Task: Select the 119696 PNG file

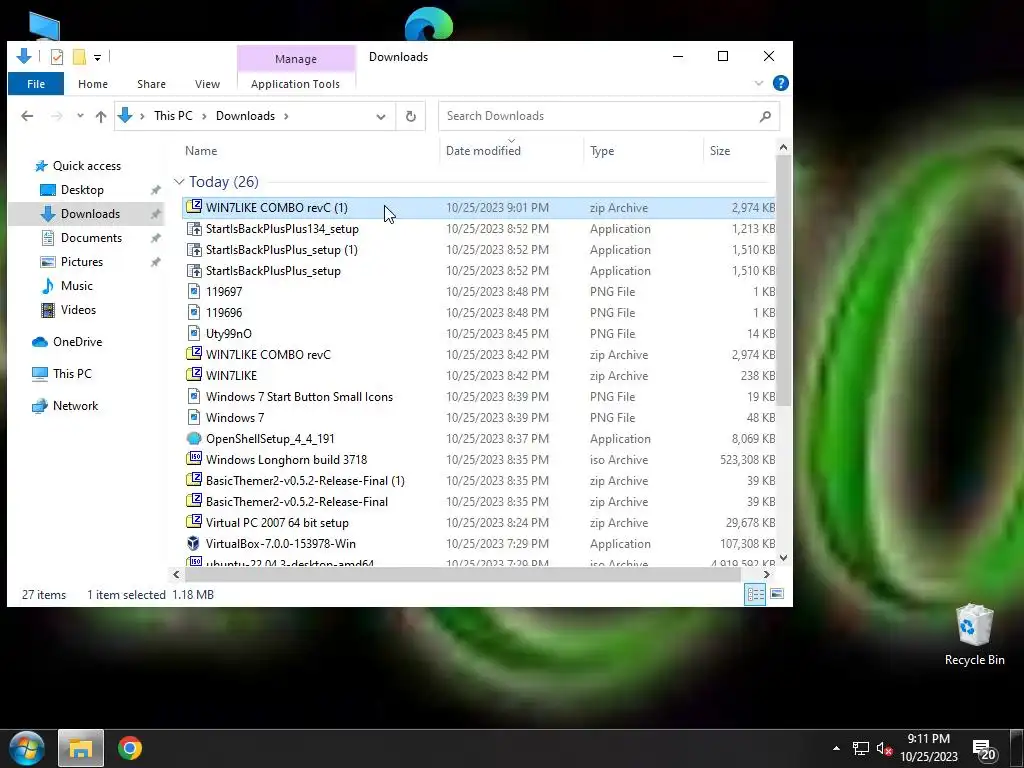Action: tap(224, 313)
